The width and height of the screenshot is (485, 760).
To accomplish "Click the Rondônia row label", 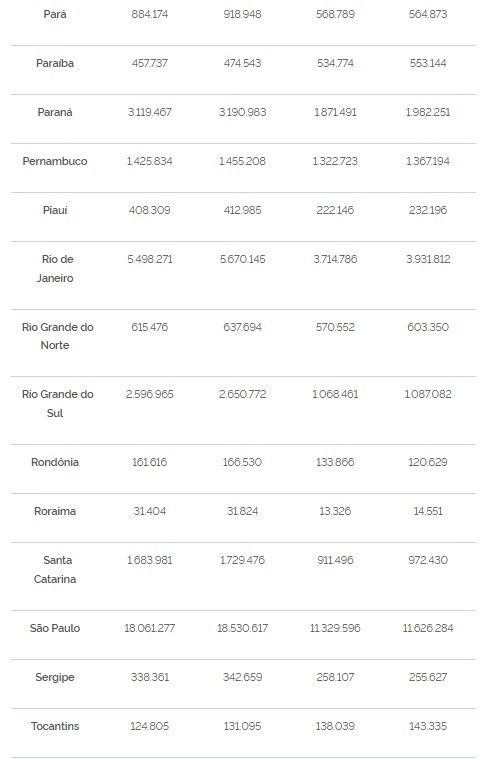I will click(x=55, y=462).
